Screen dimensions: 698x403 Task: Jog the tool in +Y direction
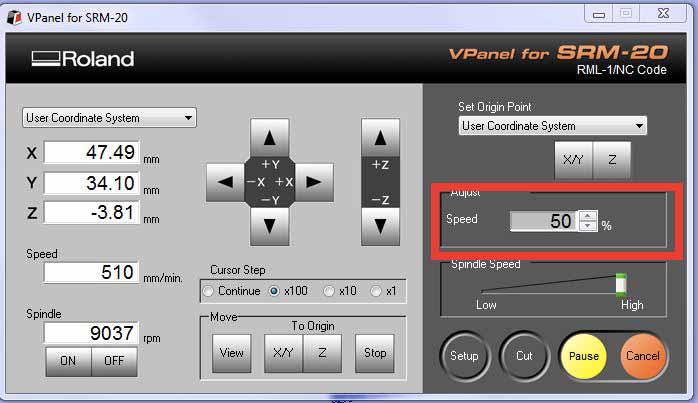(269, 138)
